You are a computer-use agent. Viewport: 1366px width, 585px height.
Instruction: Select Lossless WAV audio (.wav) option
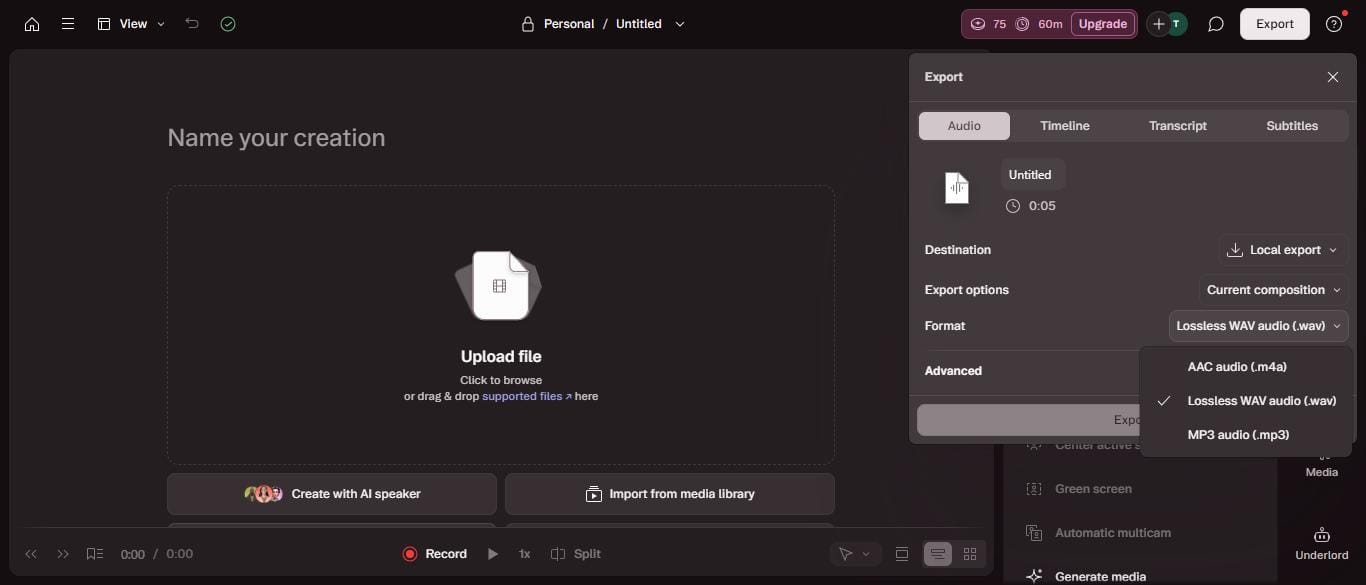pos(1246,401)
